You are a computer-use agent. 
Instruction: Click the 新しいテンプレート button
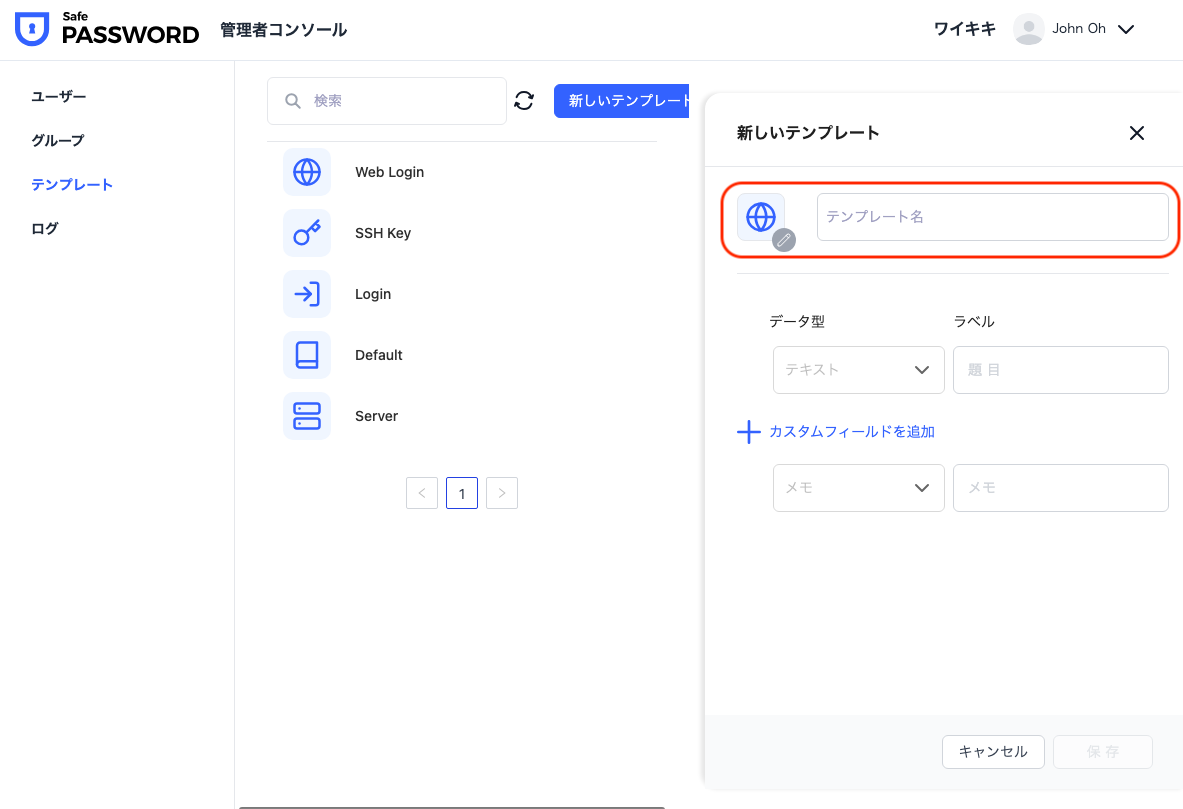tap(622, 100)
